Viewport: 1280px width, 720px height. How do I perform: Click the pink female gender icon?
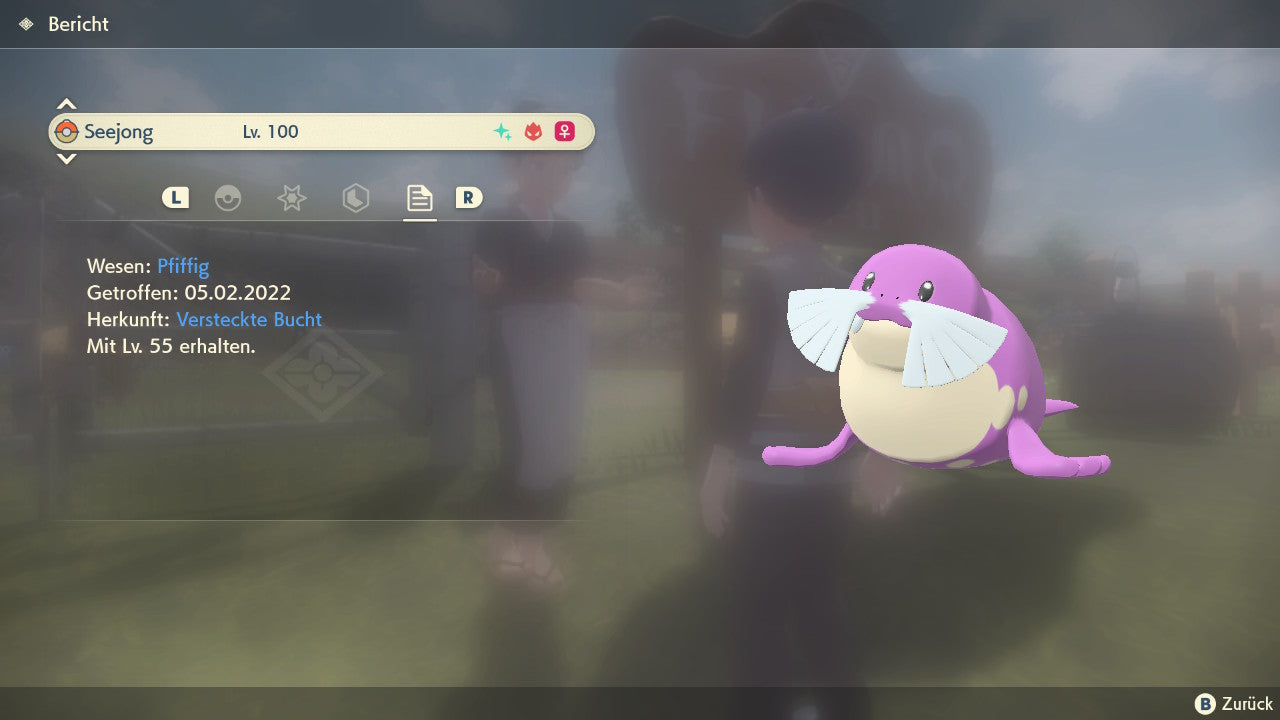point(565,132)
